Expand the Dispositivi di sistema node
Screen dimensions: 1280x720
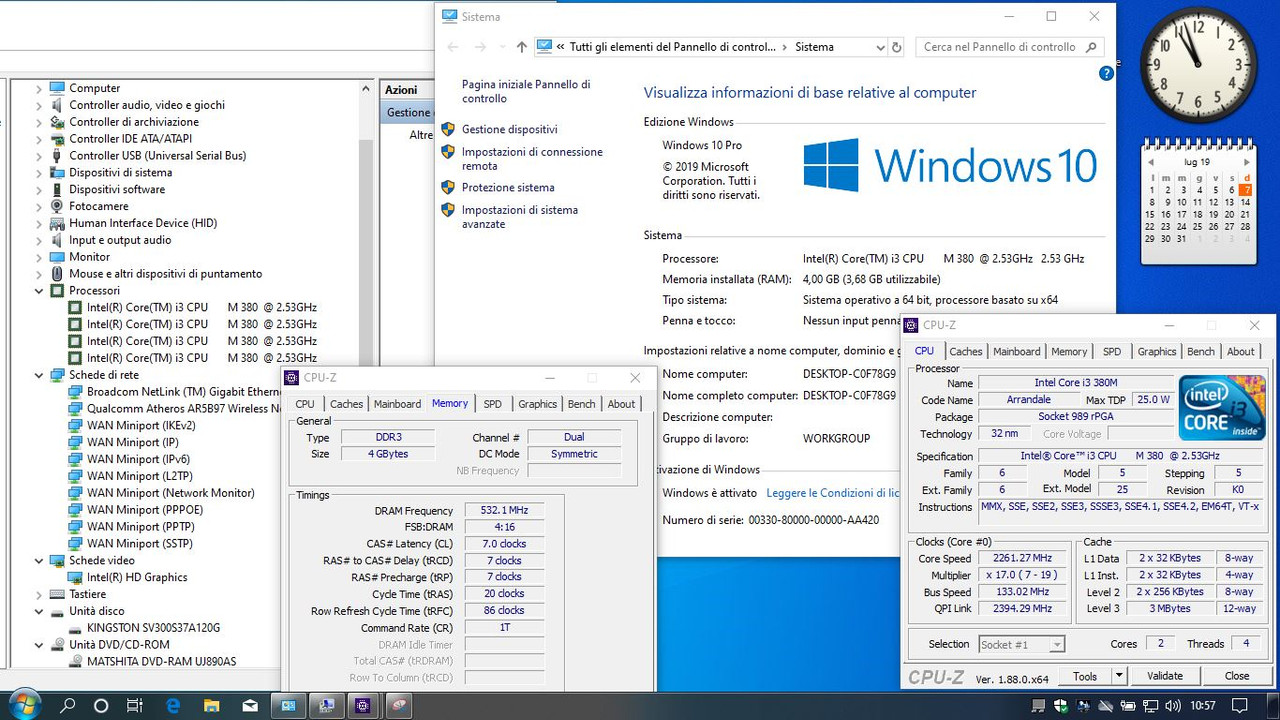(x=39, y=173)
